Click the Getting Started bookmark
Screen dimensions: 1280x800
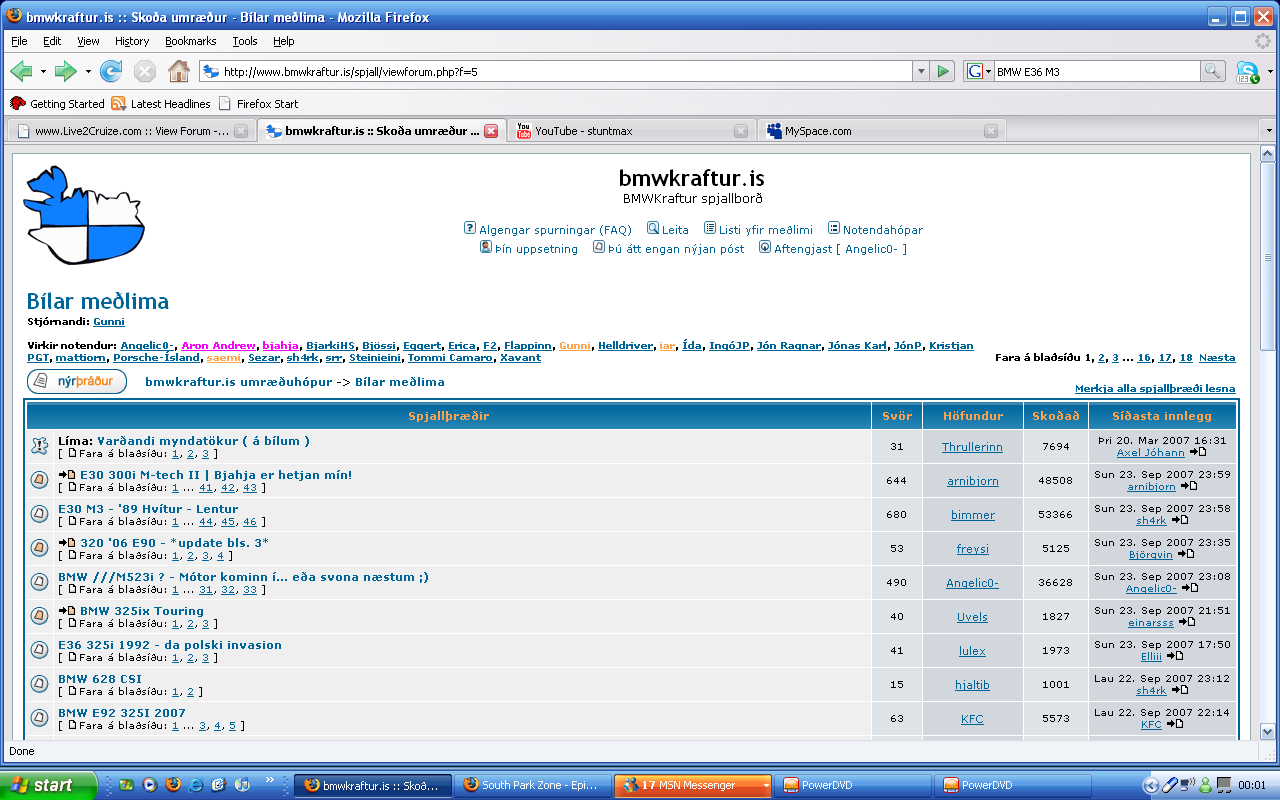(x=58, y=104)
